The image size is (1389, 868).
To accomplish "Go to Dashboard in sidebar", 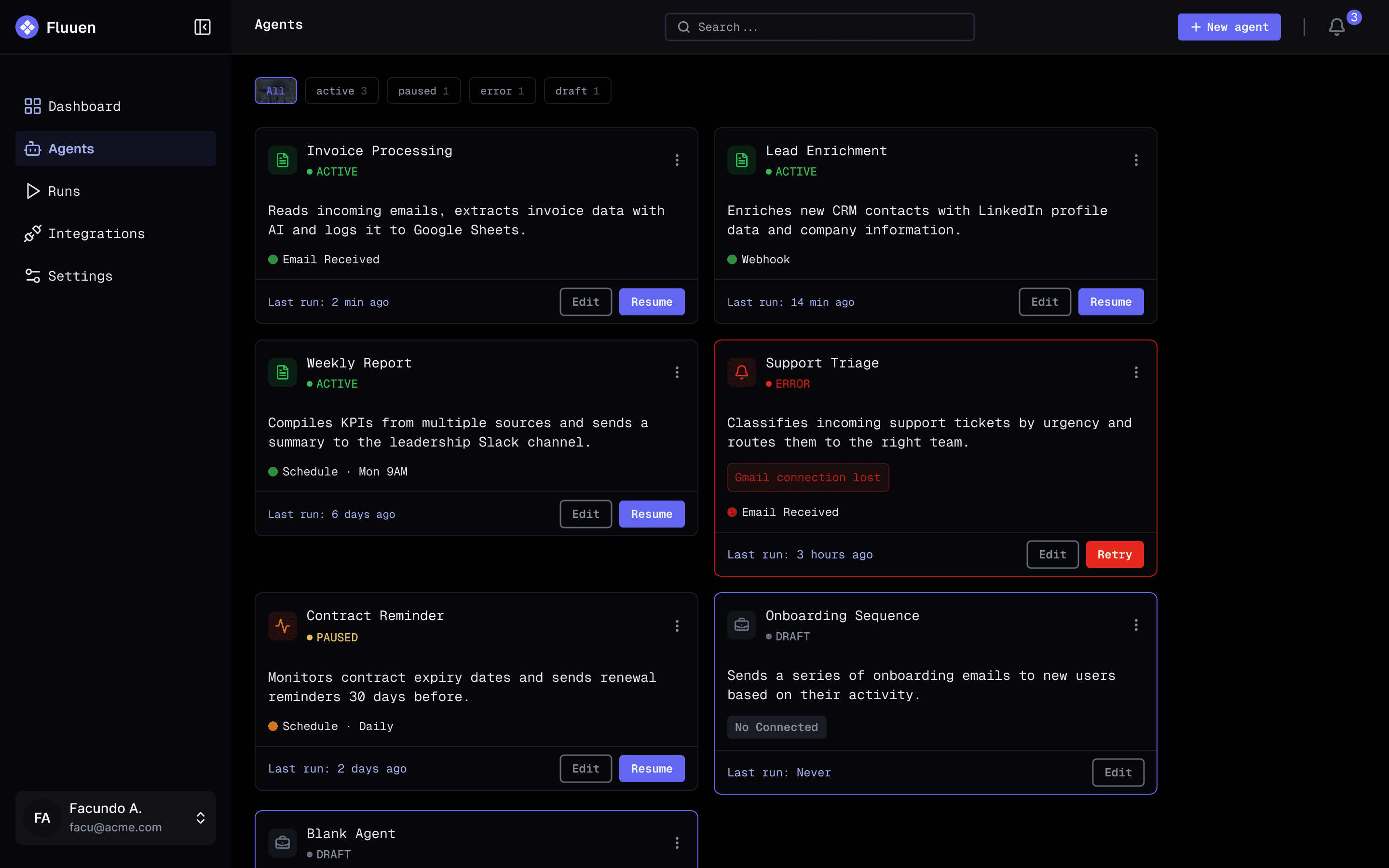I will click(x=115, y=106).
